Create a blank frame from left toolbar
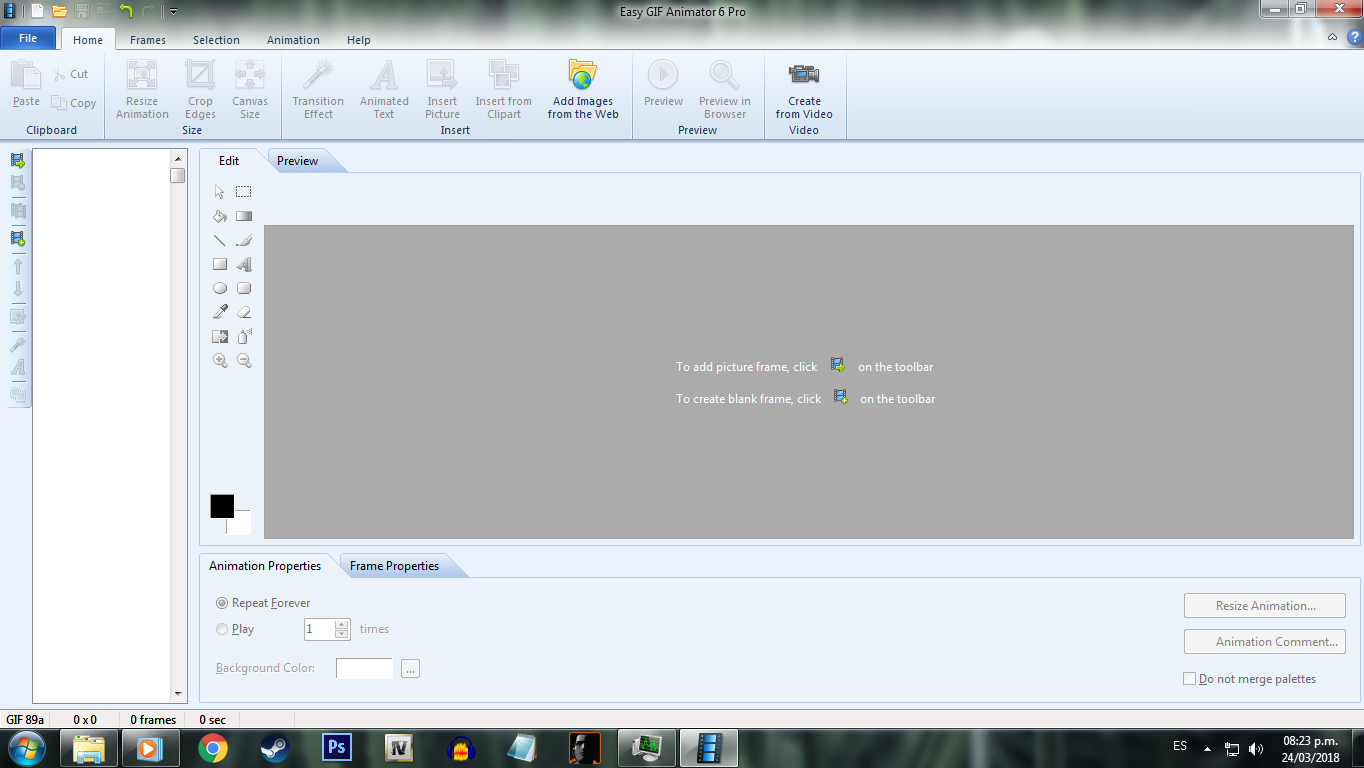Viewport: 1364px width, 768px height. tap(17, 238)
